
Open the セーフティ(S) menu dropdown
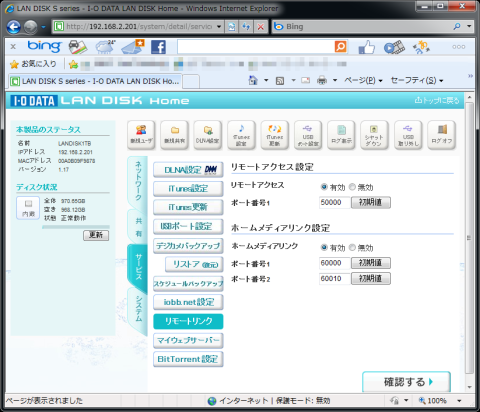(417, 80)
